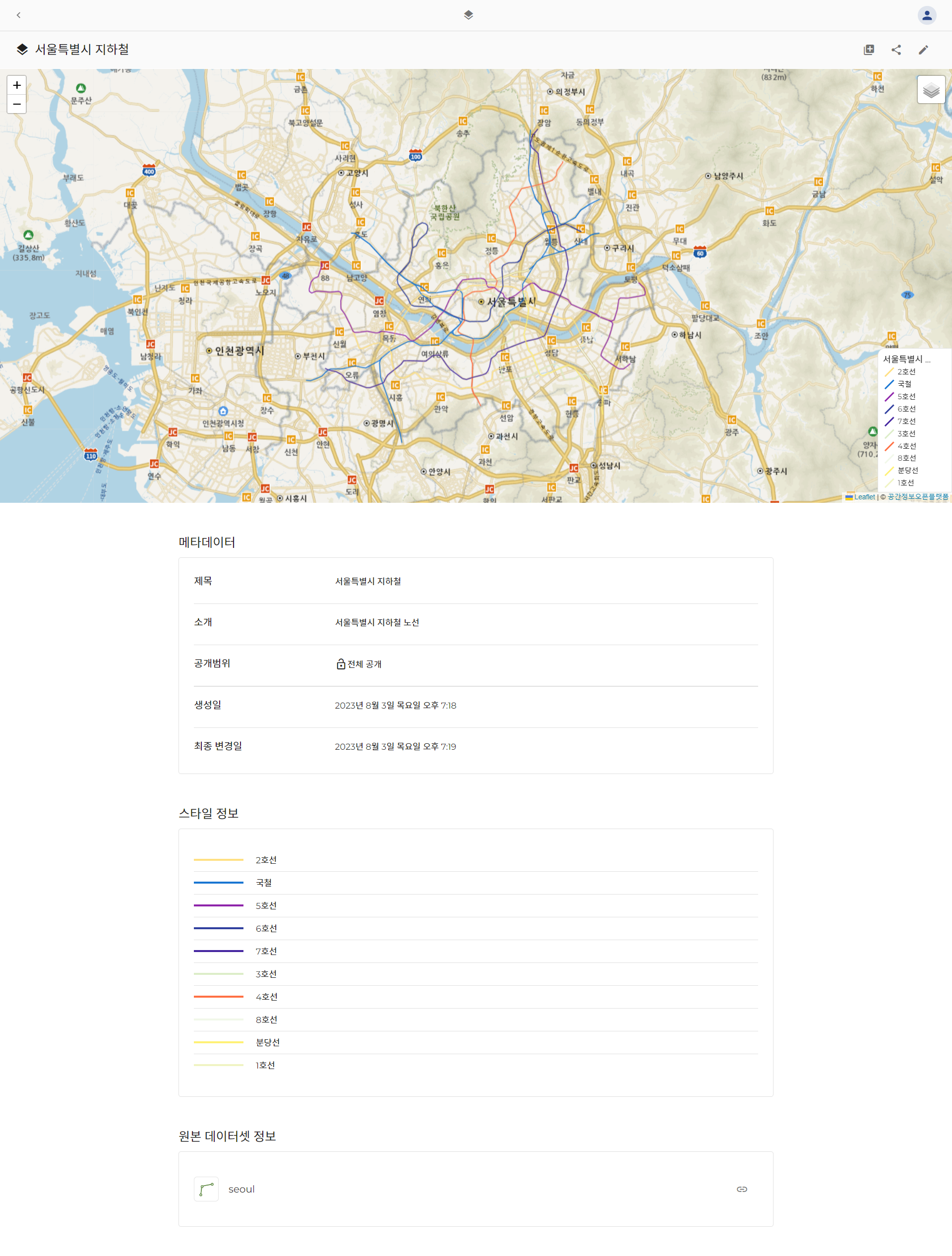Click the seoul dataset link icon

pos(741,1189)
